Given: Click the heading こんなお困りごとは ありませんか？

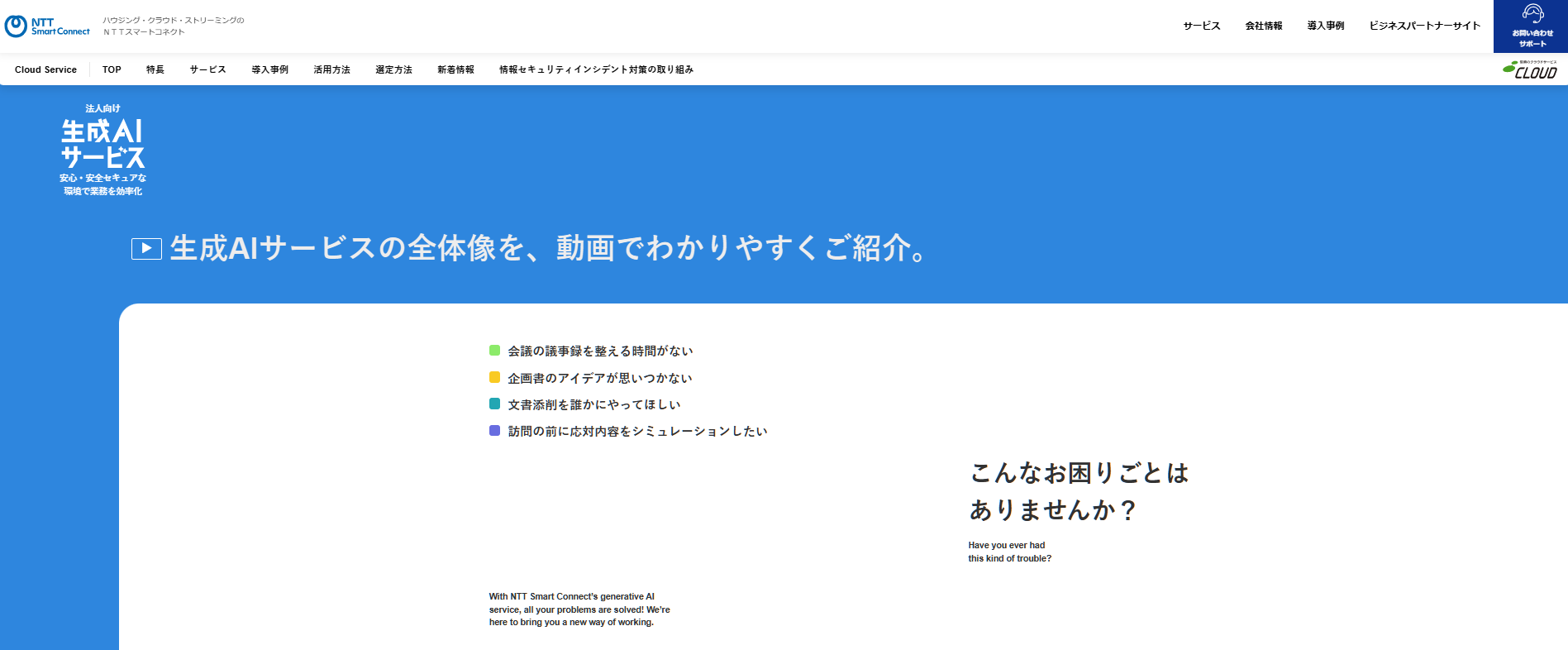Looking at the screenshot, I should click(x=1079, y=491).
